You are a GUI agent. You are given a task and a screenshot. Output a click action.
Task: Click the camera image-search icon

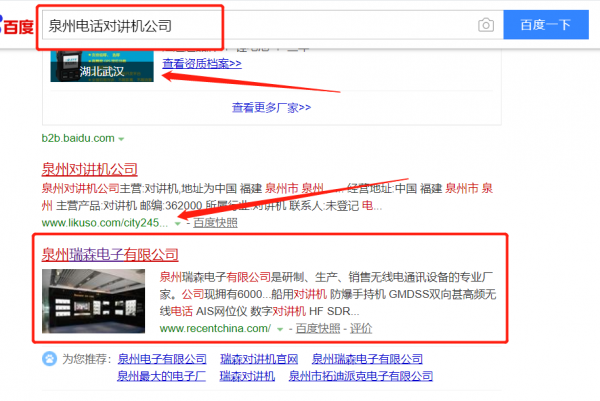coord(486,25)
